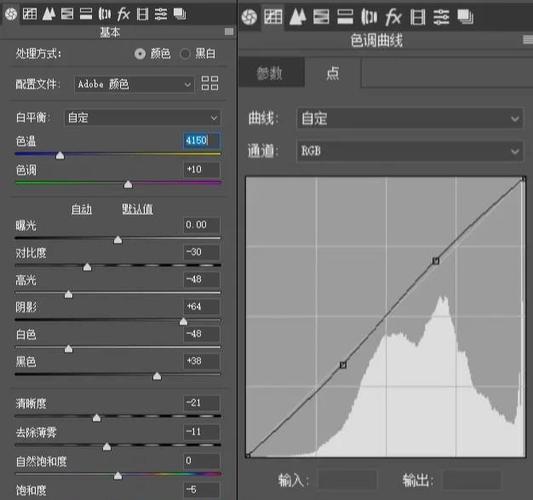Open Basic aperture icon in right panel

tap(249, 17)
